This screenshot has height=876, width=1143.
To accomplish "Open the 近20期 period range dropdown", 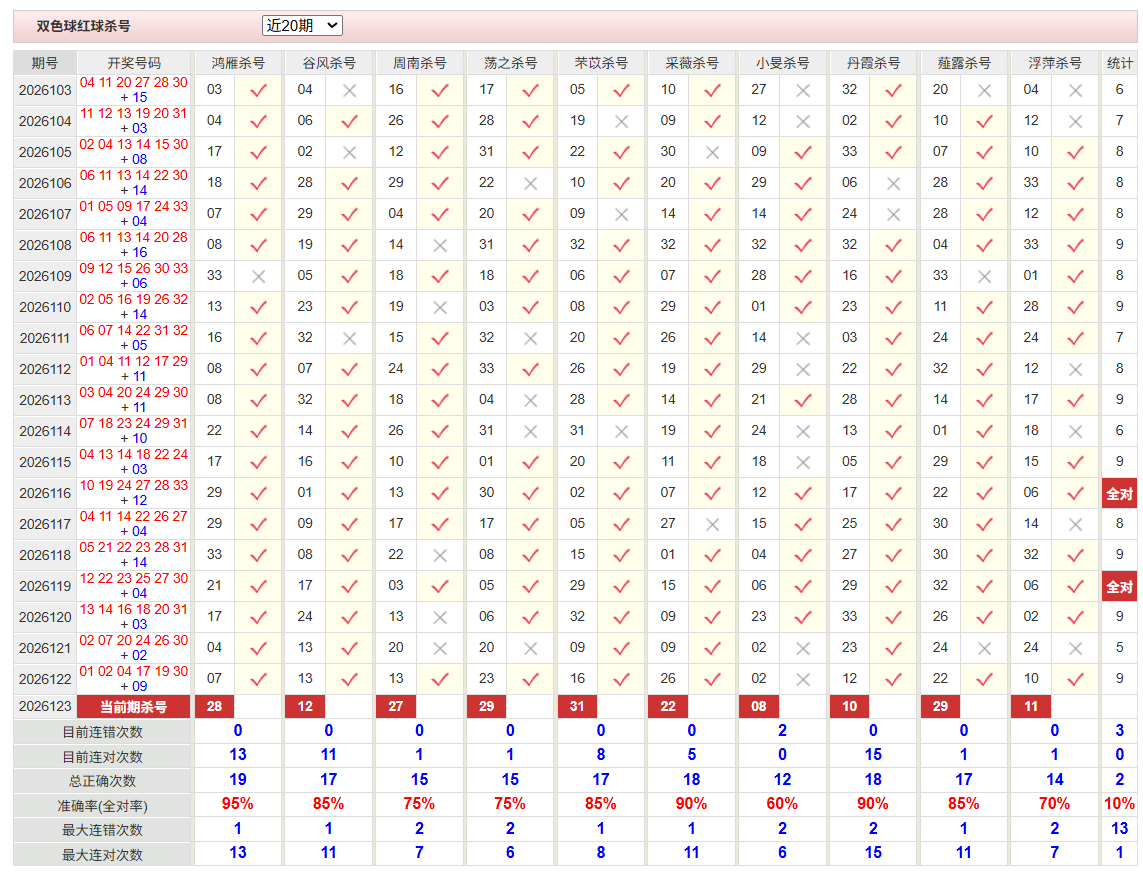I will pyautogui.click(x=302, y=26).
